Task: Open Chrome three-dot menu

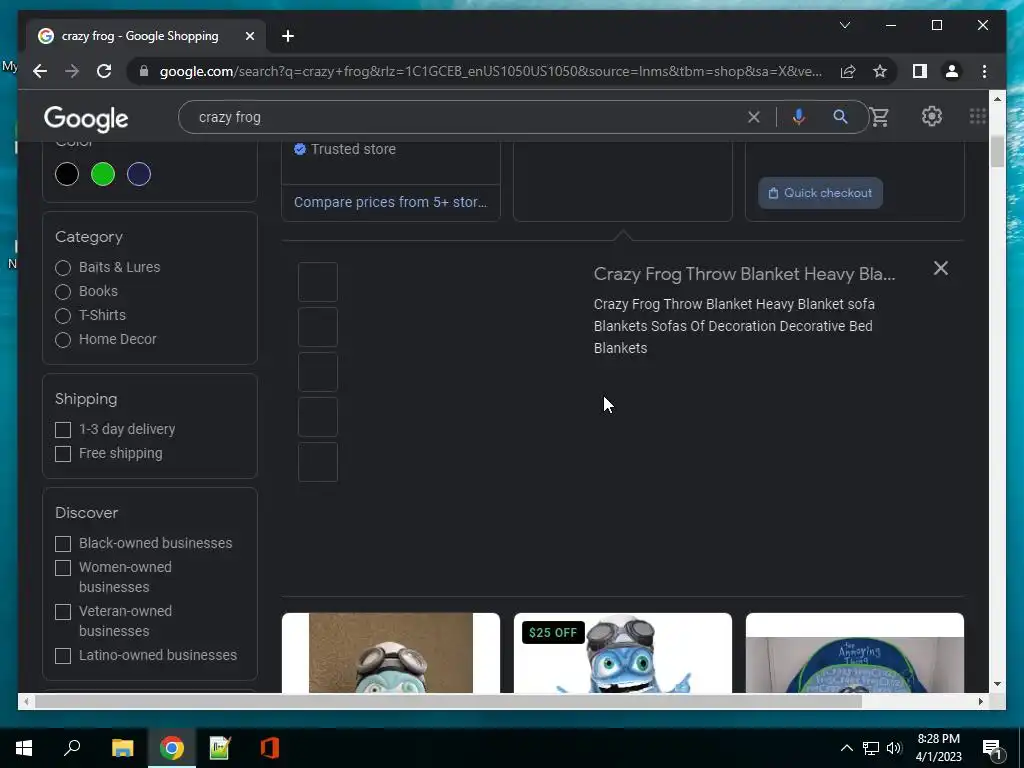Action: pos(984,71)
